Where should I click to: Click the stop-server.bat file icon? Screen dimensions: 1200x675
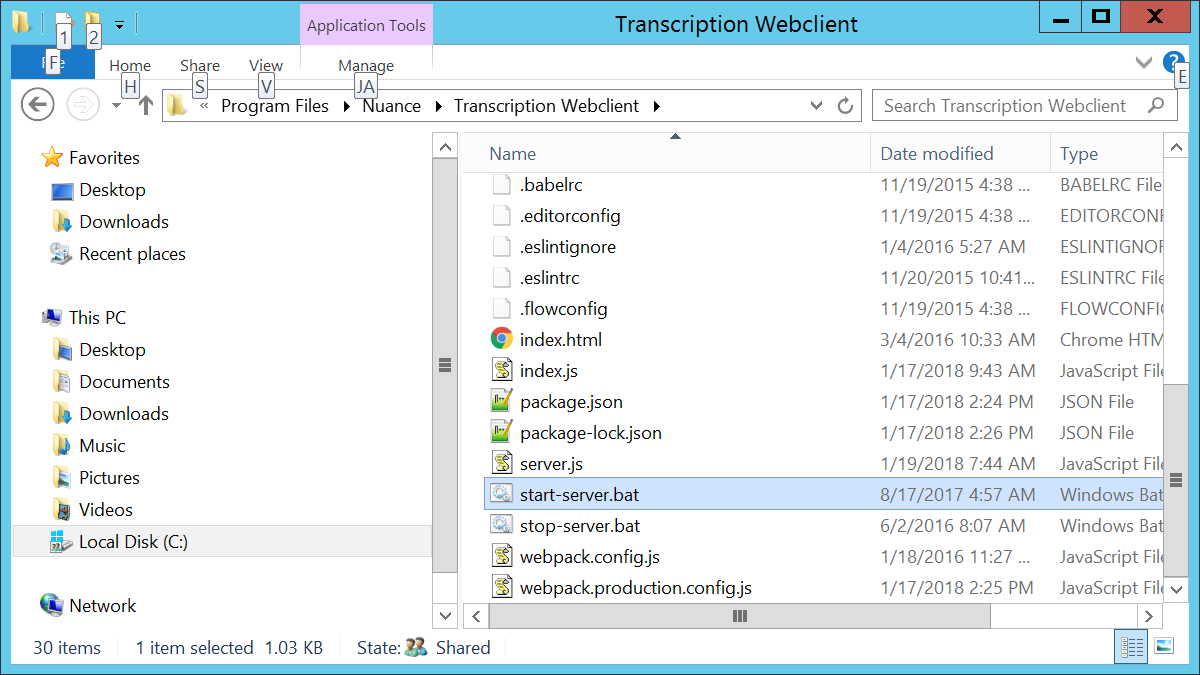502,526
